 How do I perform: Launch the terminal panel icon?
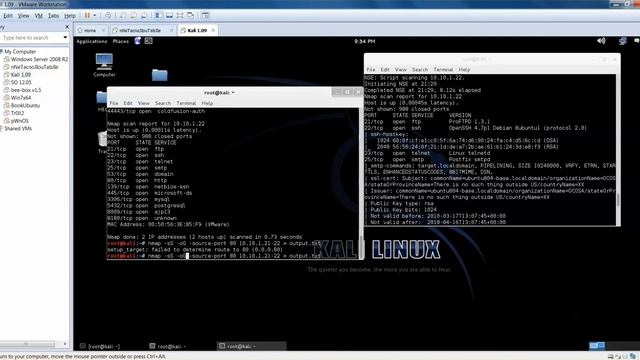coord(149,41)
